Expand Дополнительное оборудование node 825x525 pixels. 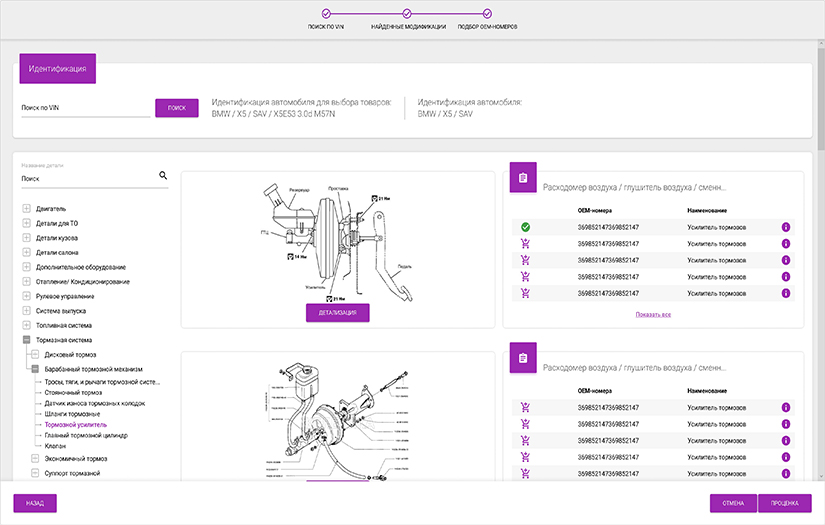pos(26,267)
